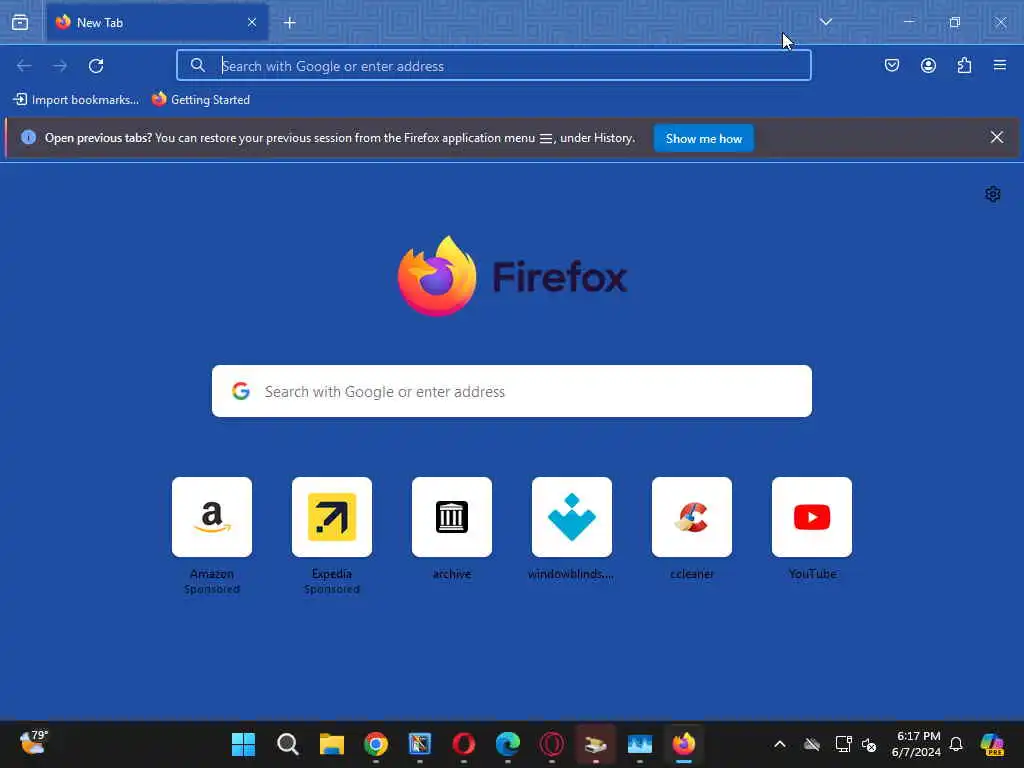The image size is (1024, 768).
Task: Go forward one page
Action: coord(60,66)
